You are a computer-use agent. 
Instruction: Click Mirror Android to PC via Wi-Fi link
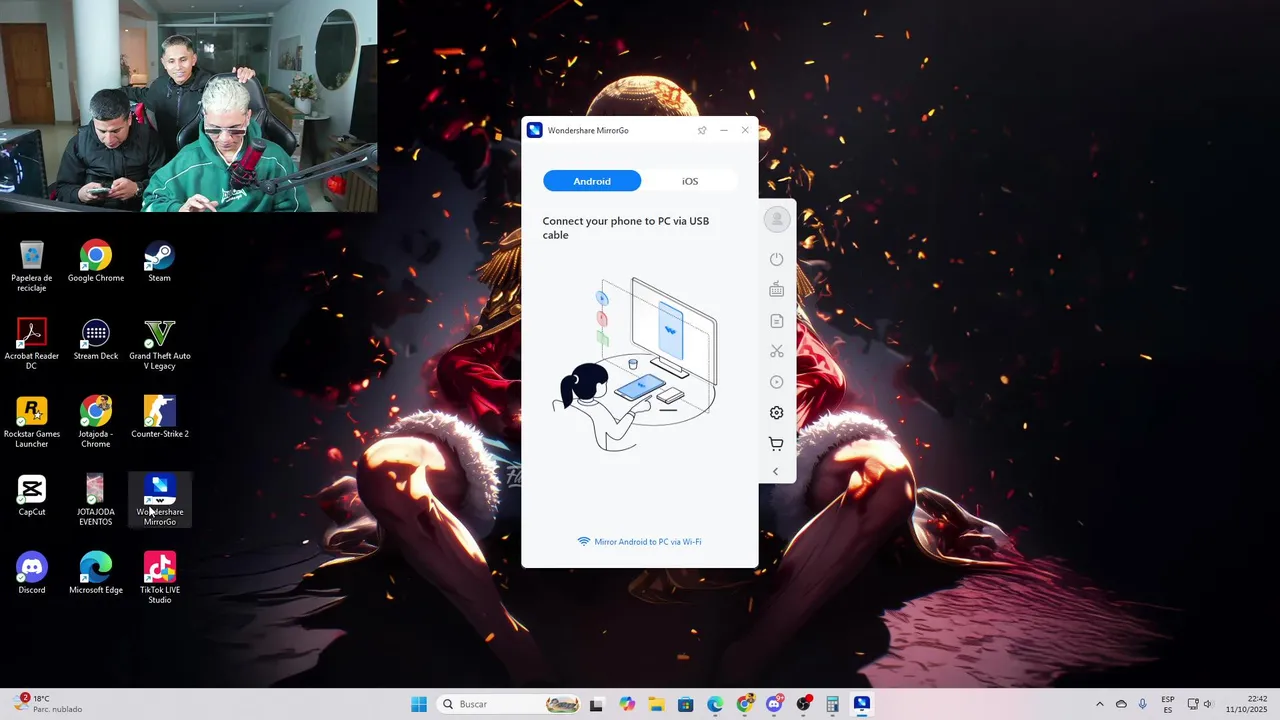tap(639, 542)
